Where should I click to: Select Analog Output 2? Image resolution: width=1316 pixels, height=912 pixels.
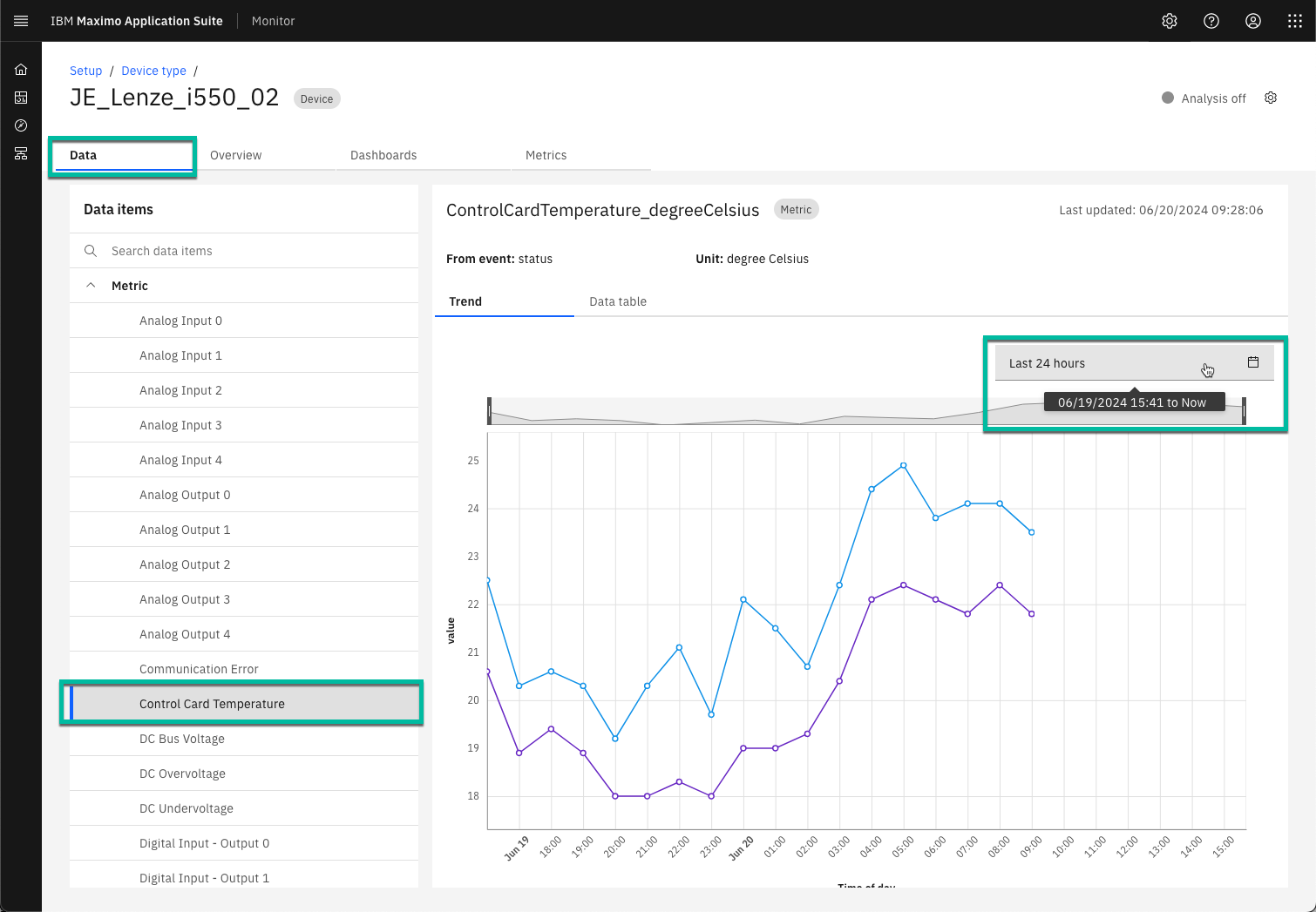click(244, 564)
